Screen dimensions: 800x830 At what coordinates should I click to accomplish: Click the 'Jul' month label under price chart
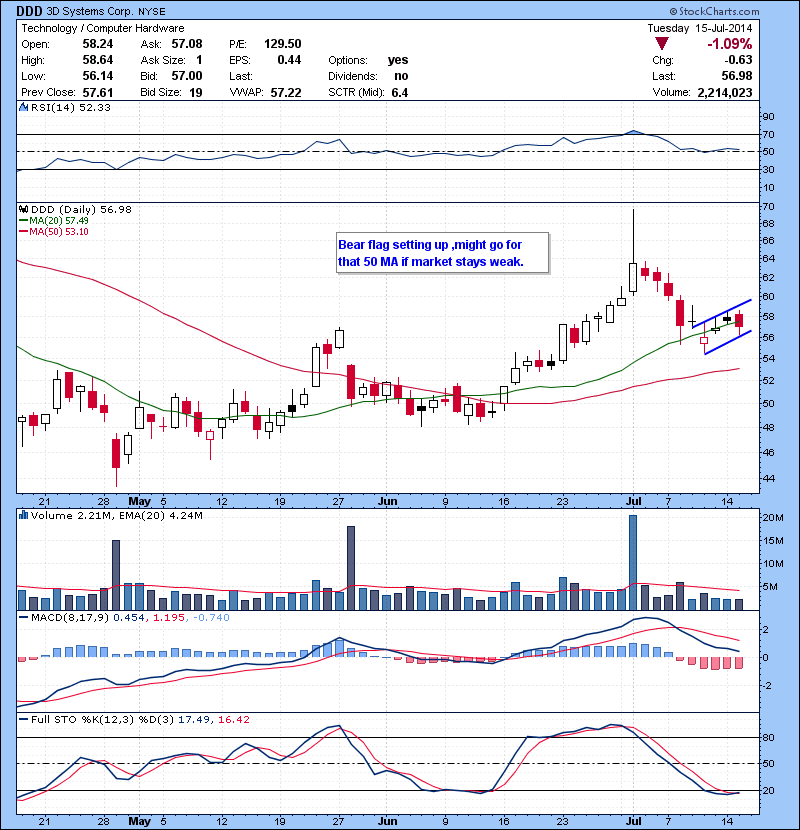(x=633, y=501)
